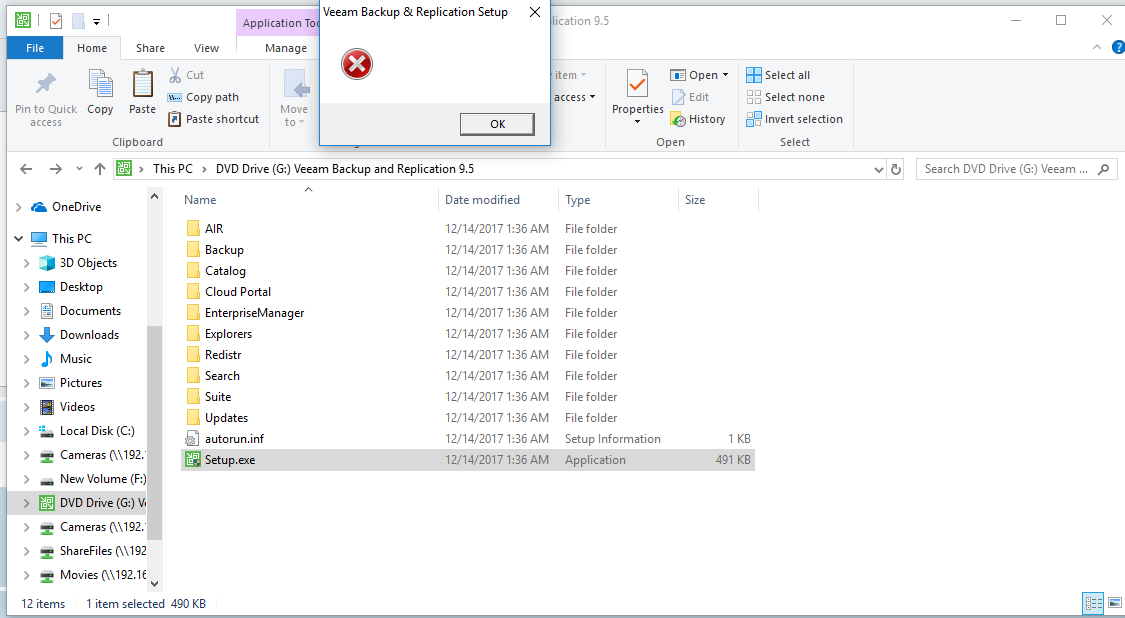This screenshot has width=1125, height=618.
Task: Select ShareFiles network drive in navigation pane
Action: pos(103,551)
